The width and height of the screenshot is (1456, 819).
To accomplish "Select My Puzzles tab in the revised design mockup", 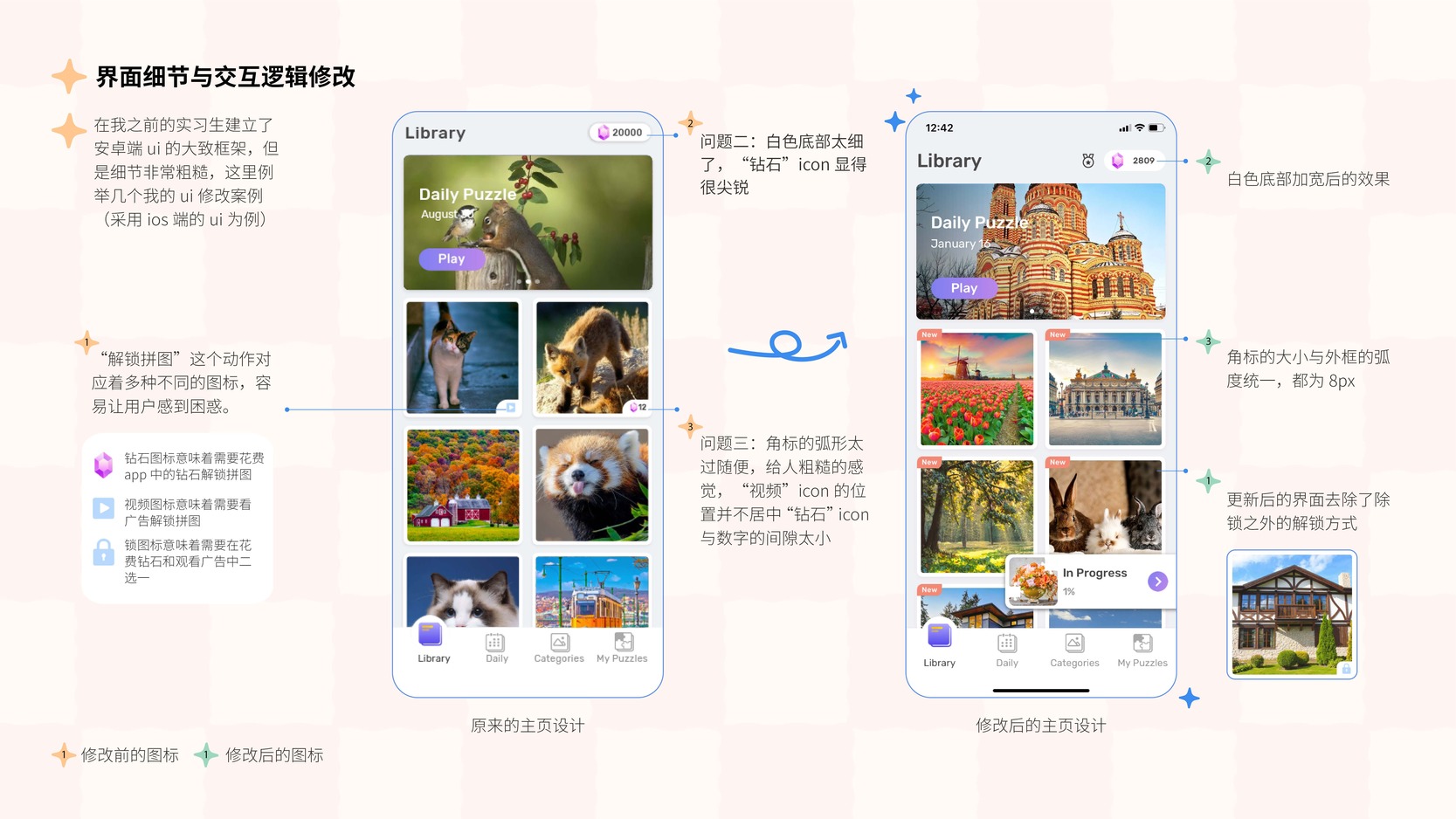I will (1142, 650).
